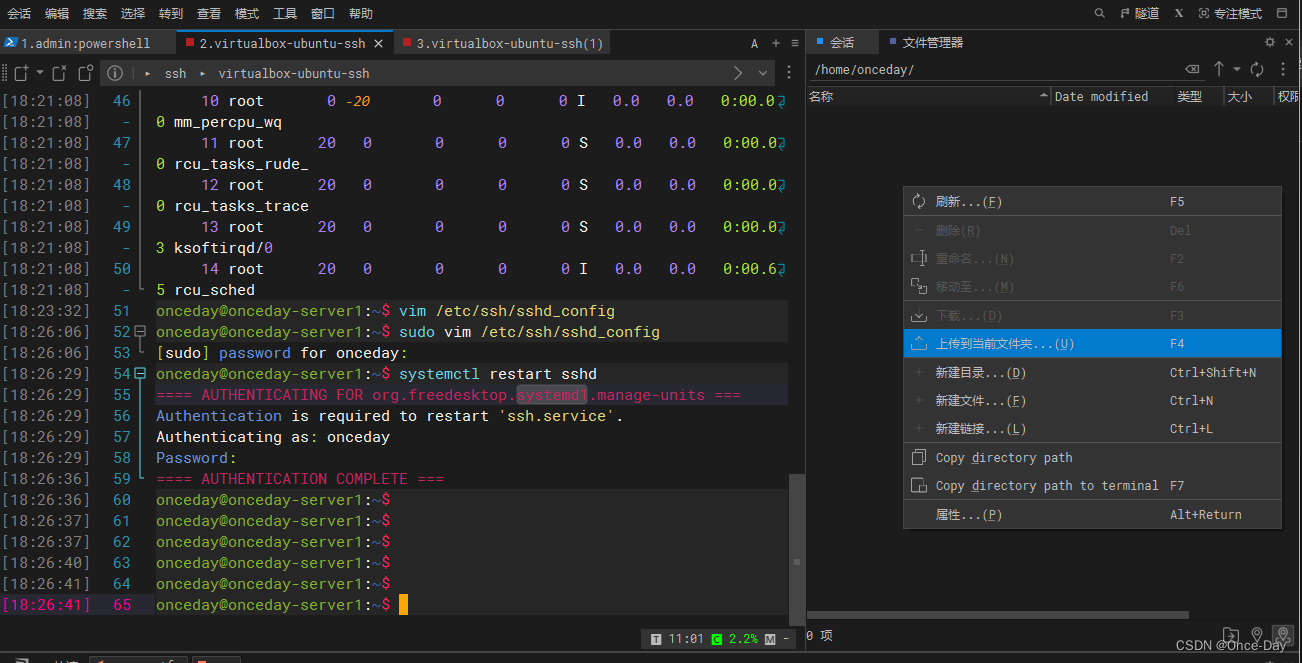Choose 'Copy directory path to terminal'
Image resolution: width=1302 pixels, height=663 pixels.
pos(1092,486)
